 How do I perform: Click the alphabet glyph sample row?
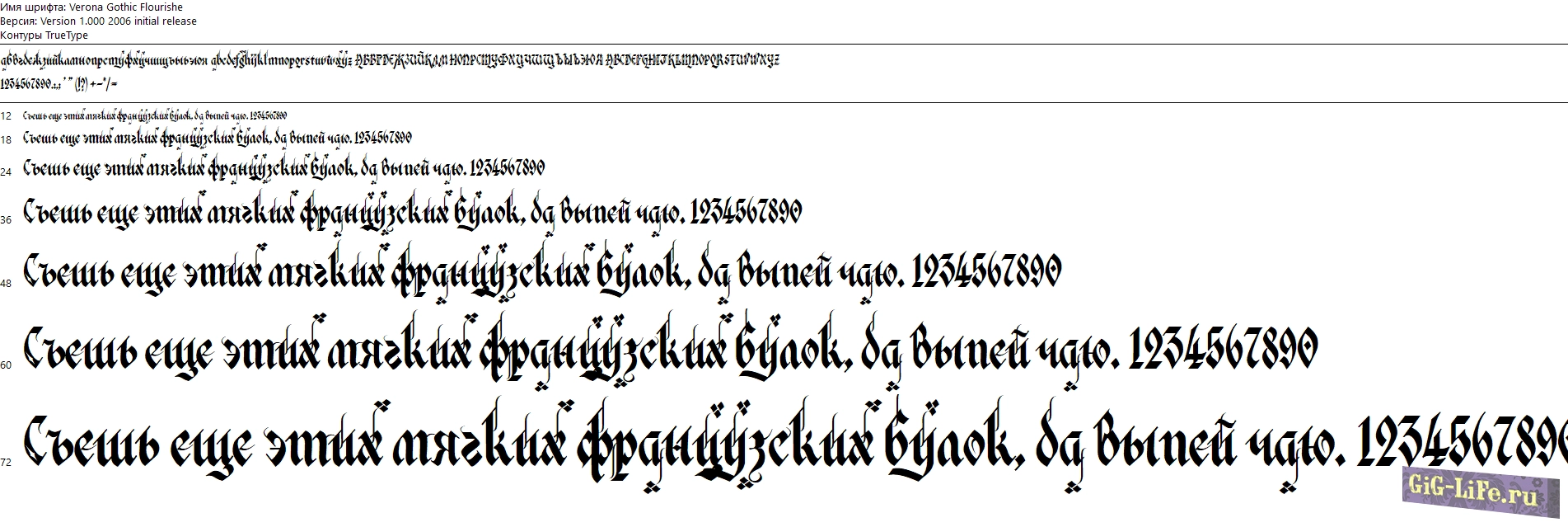pyautogui.click(x=389, y=61)
